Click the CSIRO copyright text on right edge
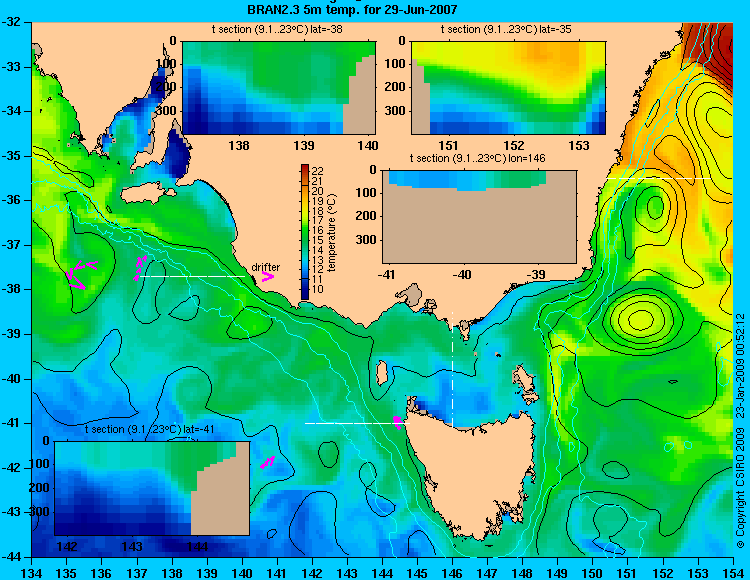 (740, 430)
